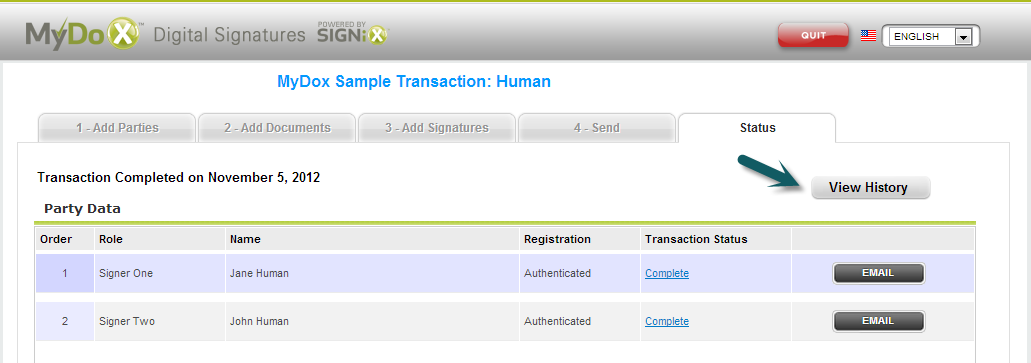Click the US flag icon
1031x363 pixels.
pos(869,36)
